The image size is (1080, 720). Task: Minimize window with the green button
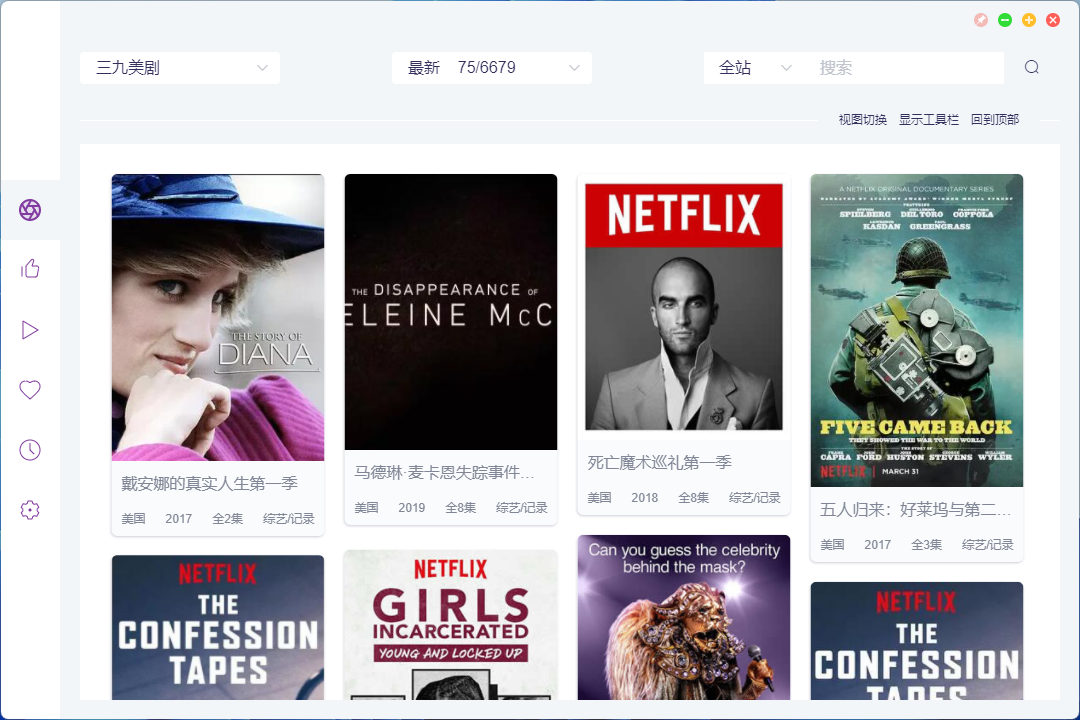tap(1005, 20)
